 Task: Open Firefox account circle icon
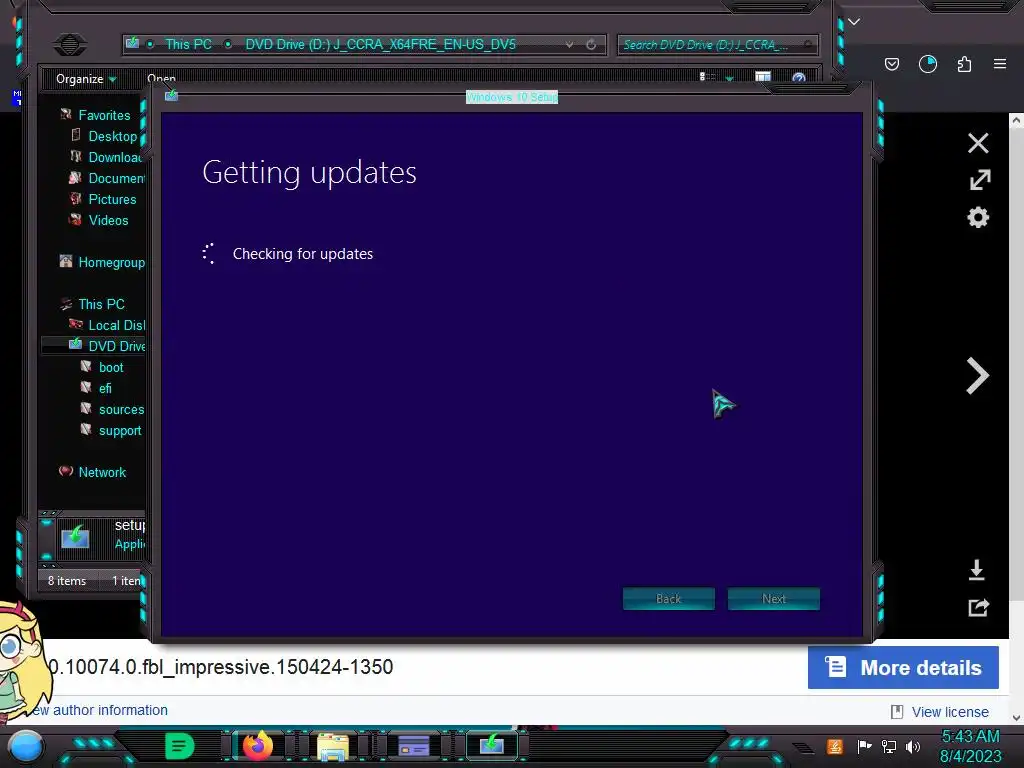[x=927, y=64]
